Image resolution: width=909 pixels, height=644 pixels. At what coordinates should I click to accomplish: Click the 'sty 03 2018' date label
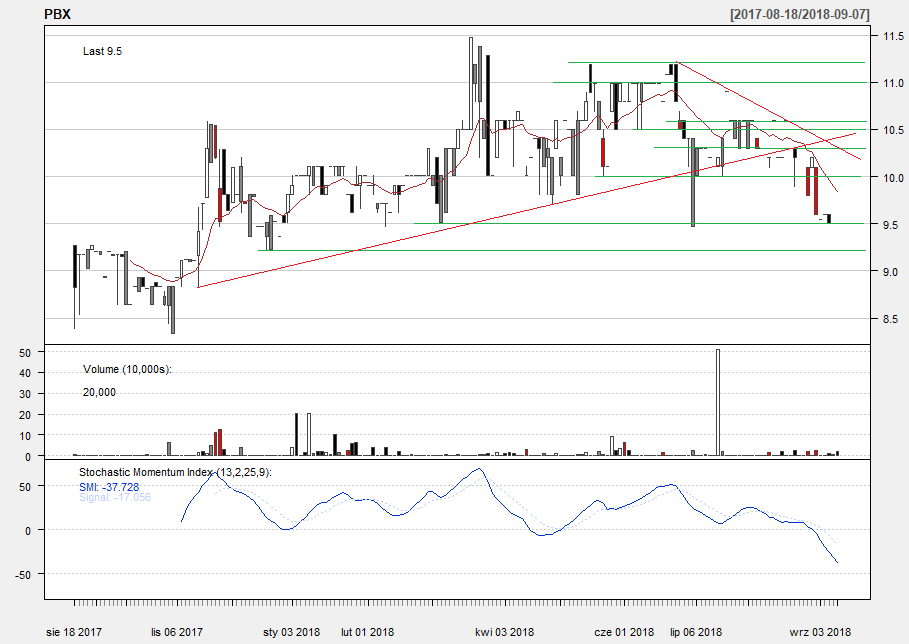pyautogui.click(x=292, y=632)
